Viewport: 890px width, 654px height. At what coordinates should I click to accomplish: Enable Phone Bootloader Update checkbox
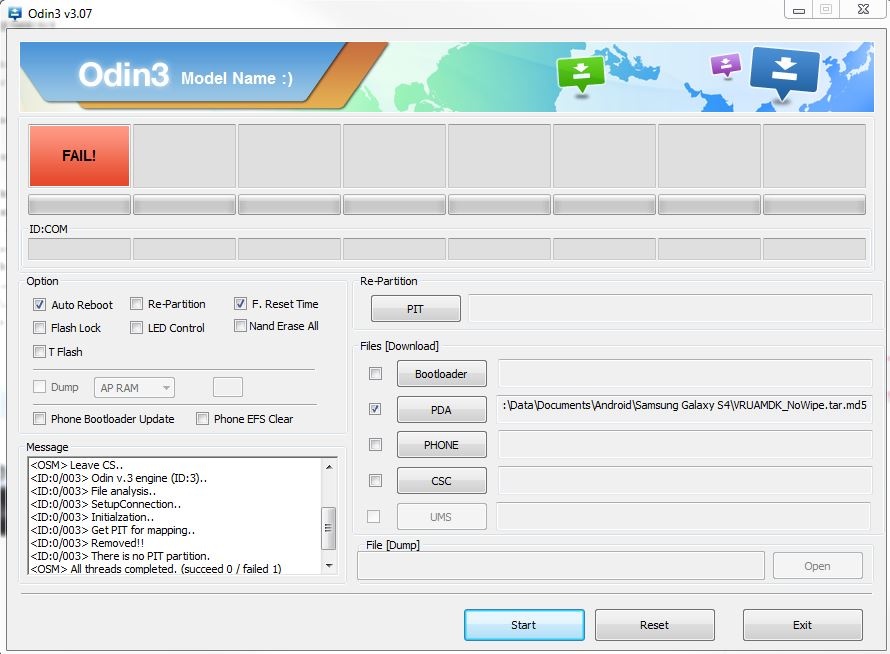point(39,418)
